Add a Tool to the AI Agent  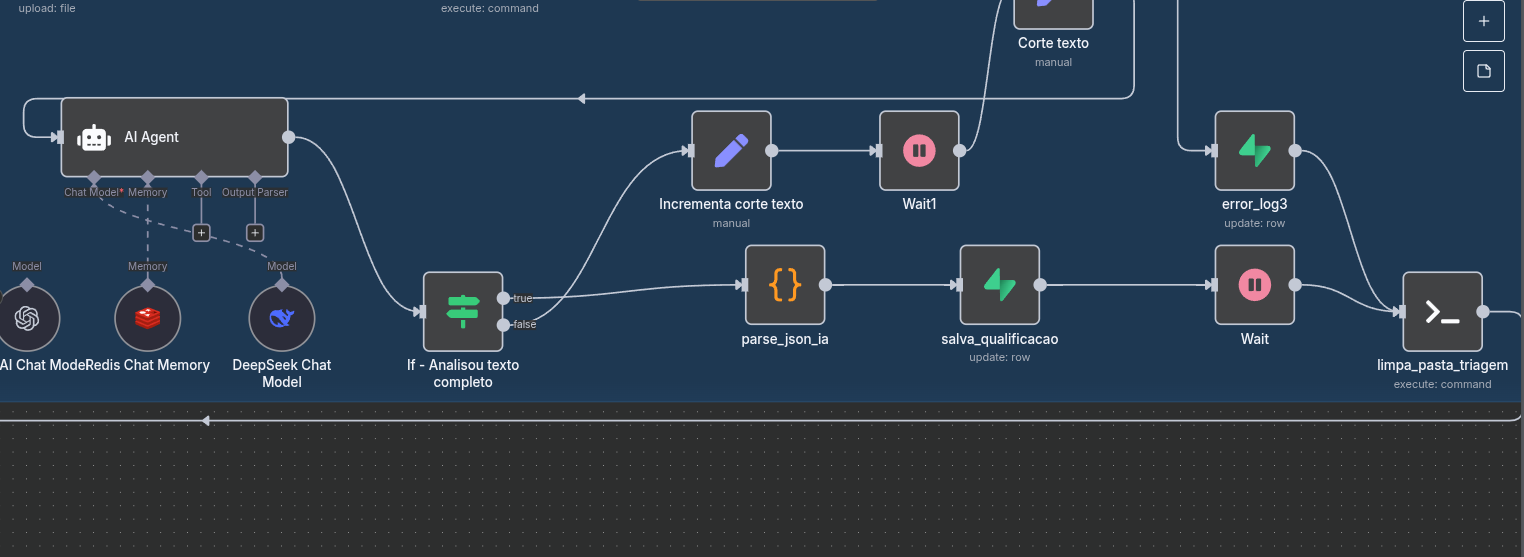pos(201,233)
